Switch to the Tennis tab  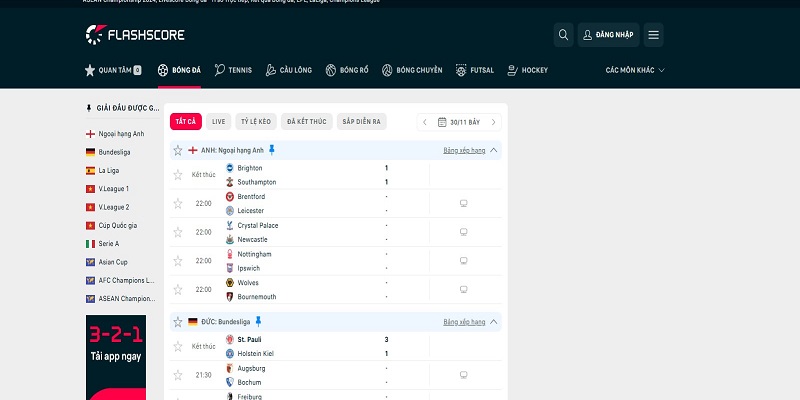tap(233, 70)
